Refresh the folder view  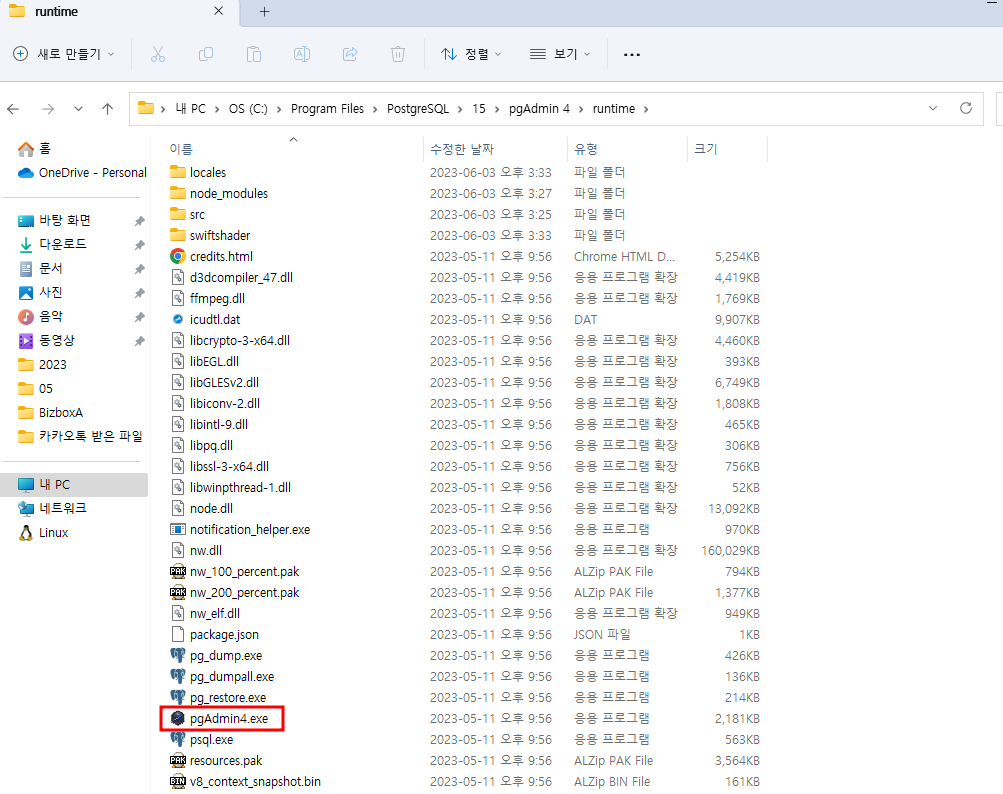tap(966, 108)
